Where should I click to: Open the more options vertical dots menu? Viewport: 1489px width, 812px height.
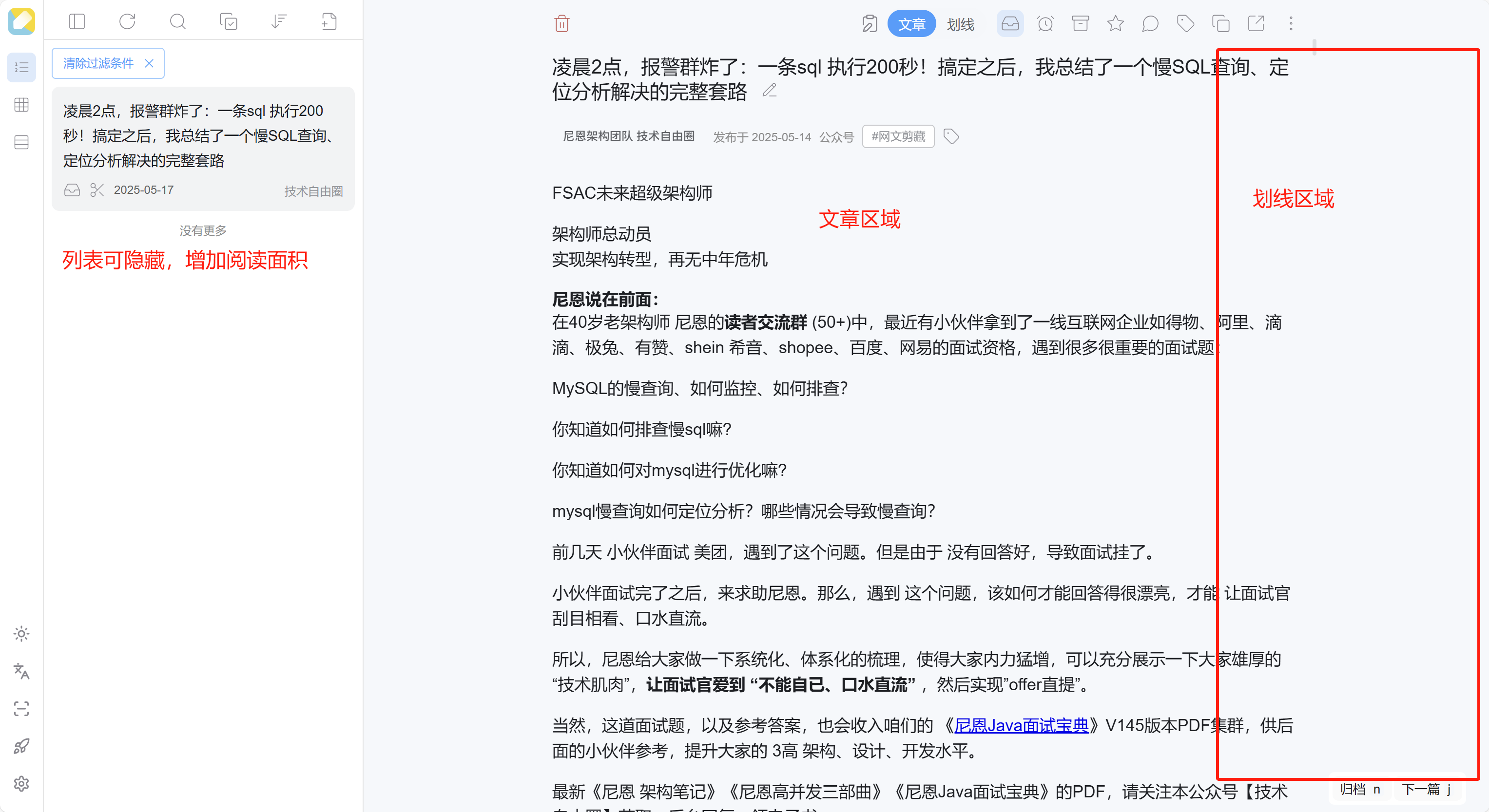[x=1291, y=24]
